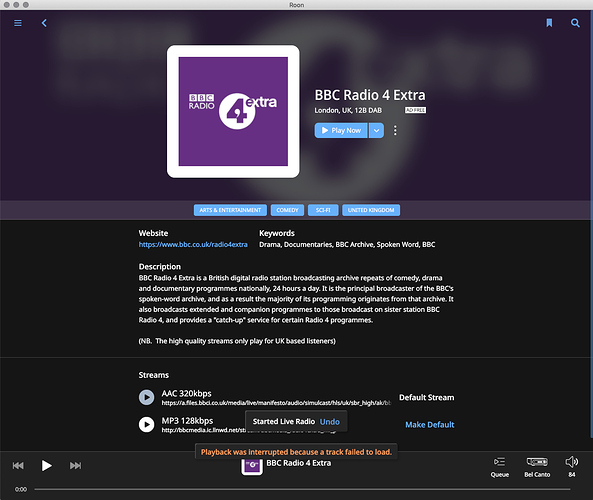Undo the Started Live Radio action
The height and width of the screenshot is (500, 593).
pos(330,422)
